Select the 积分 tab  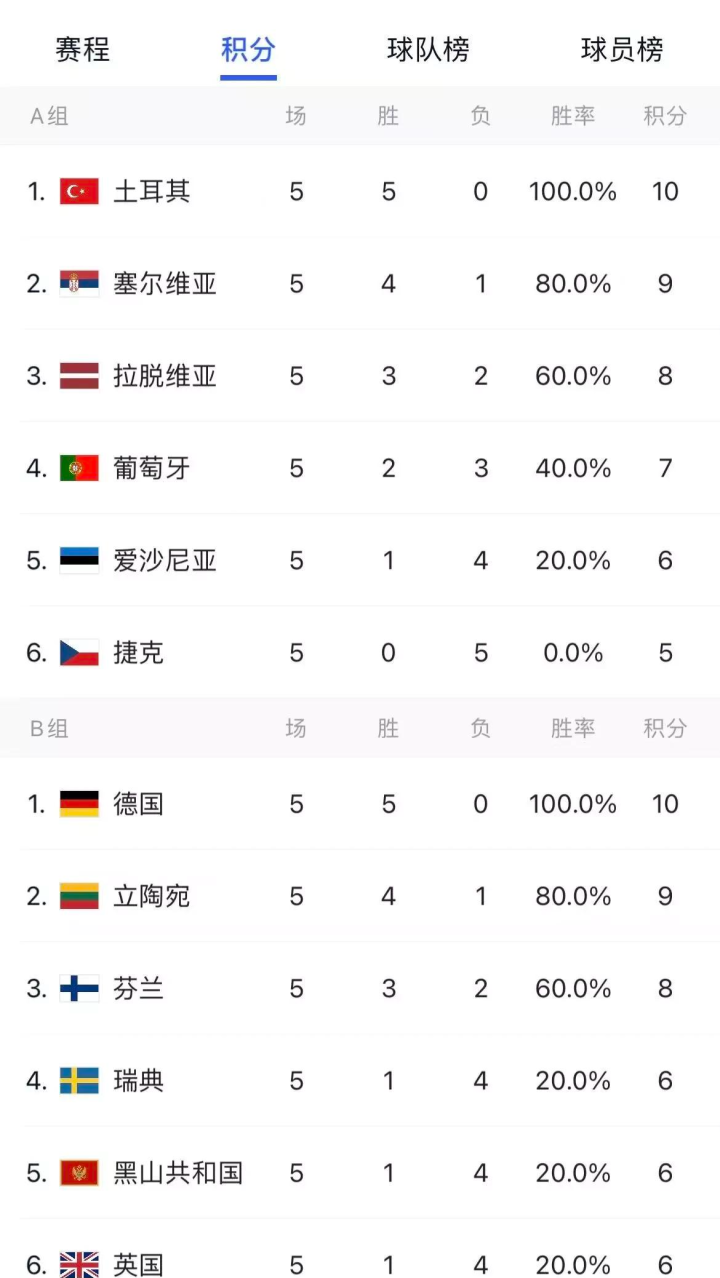[x=248, y=49]
